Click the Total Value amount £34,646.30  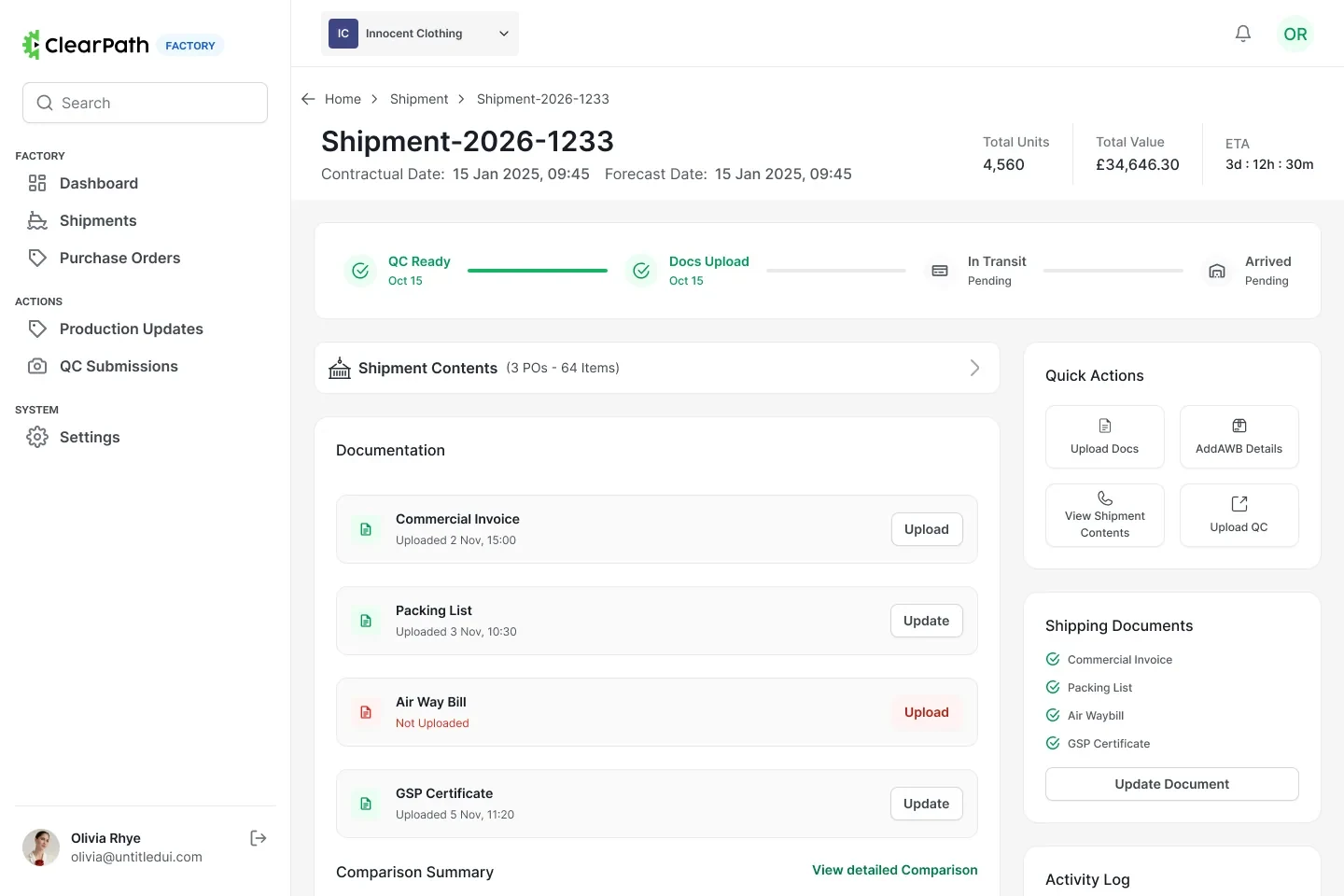(x=1138, y=164)
